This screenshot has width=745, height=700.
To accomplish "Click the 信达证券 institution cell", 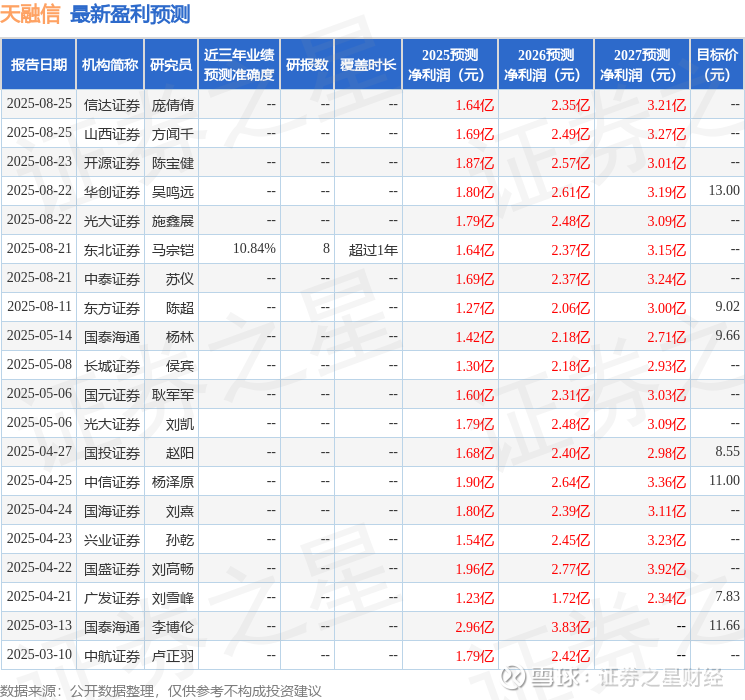I will pyautogui.click(x=112, y=105).
